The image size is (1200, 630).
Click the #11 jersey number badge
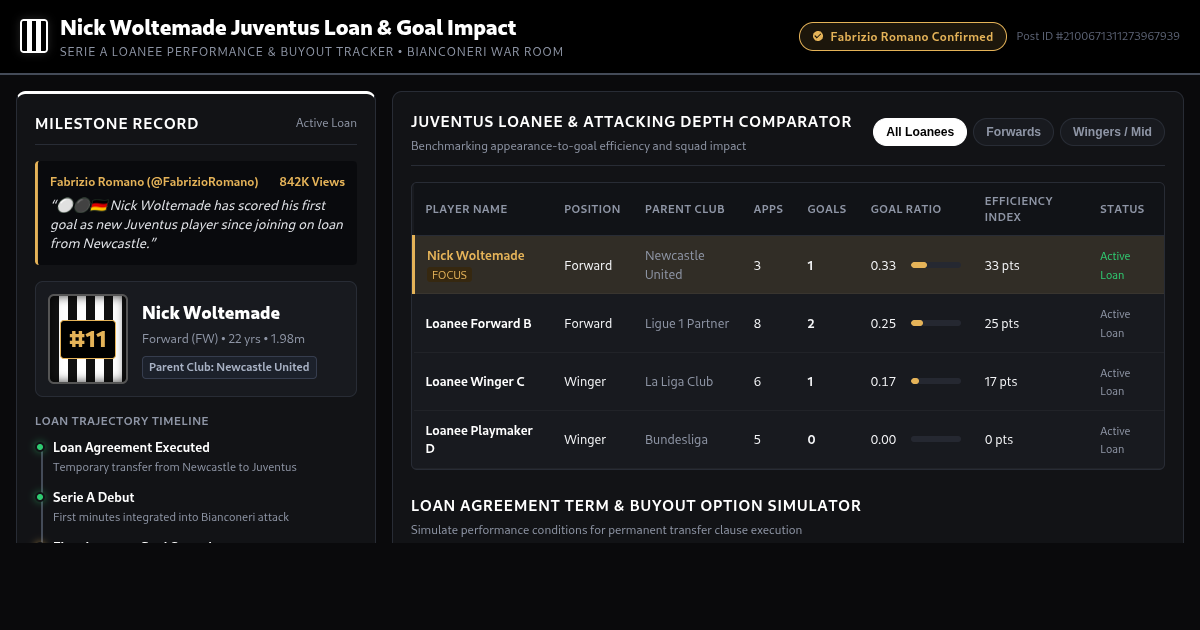[x=88, y=339]
